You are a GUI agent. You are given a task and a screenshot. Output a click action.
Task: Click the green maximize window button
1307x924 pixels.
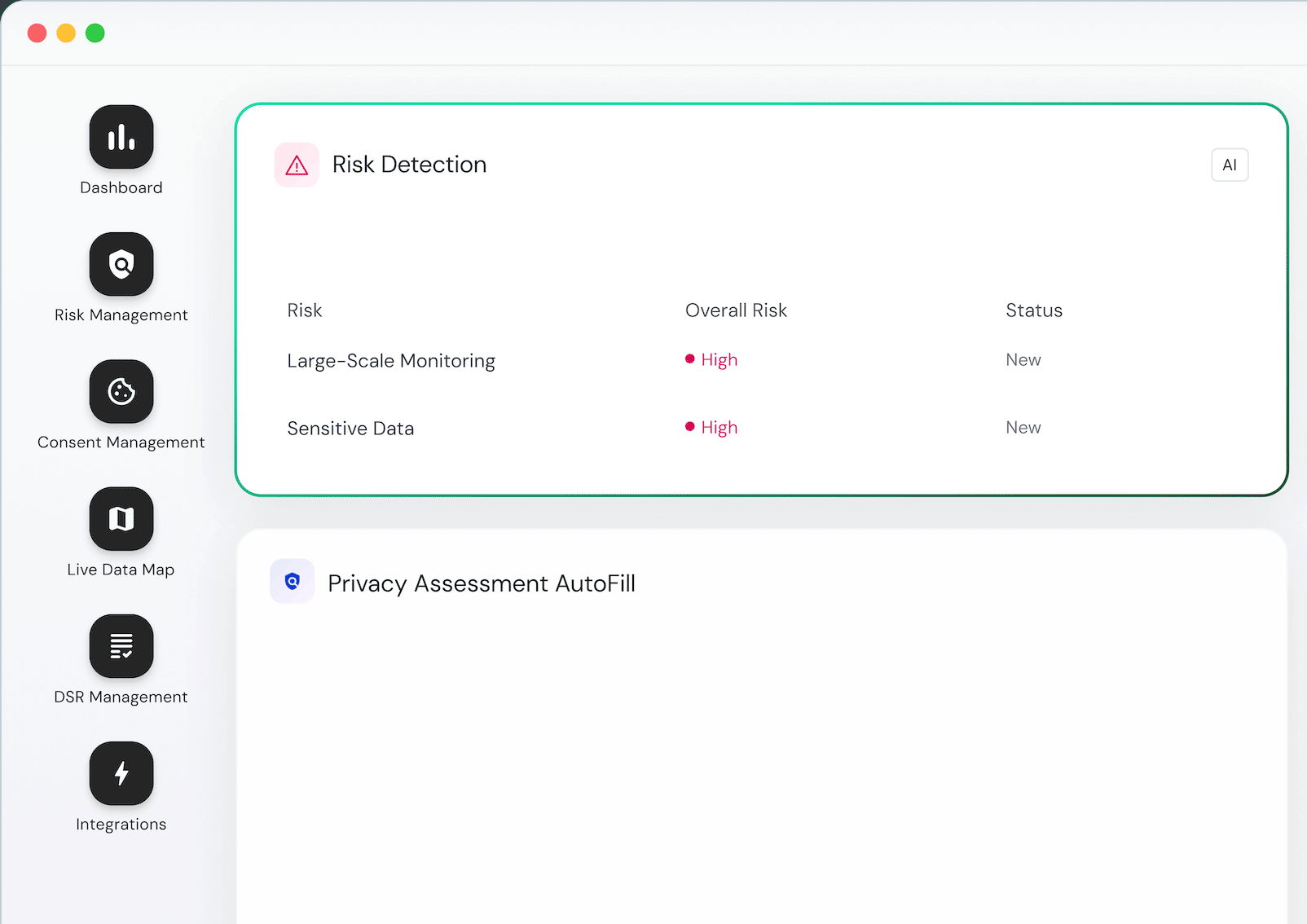pos(95,33)
